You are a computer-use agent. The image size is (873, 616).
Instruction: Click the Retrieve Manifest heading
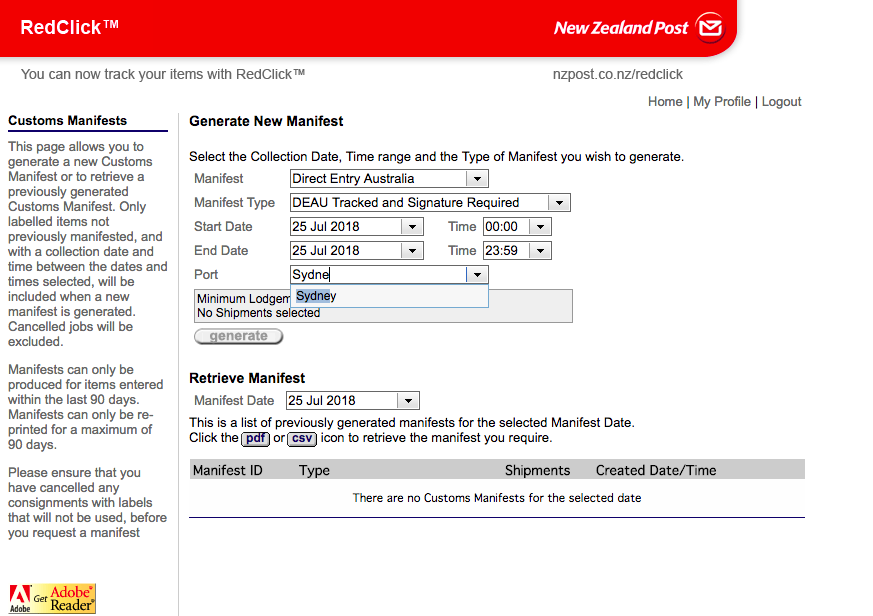tap(247, 378)
